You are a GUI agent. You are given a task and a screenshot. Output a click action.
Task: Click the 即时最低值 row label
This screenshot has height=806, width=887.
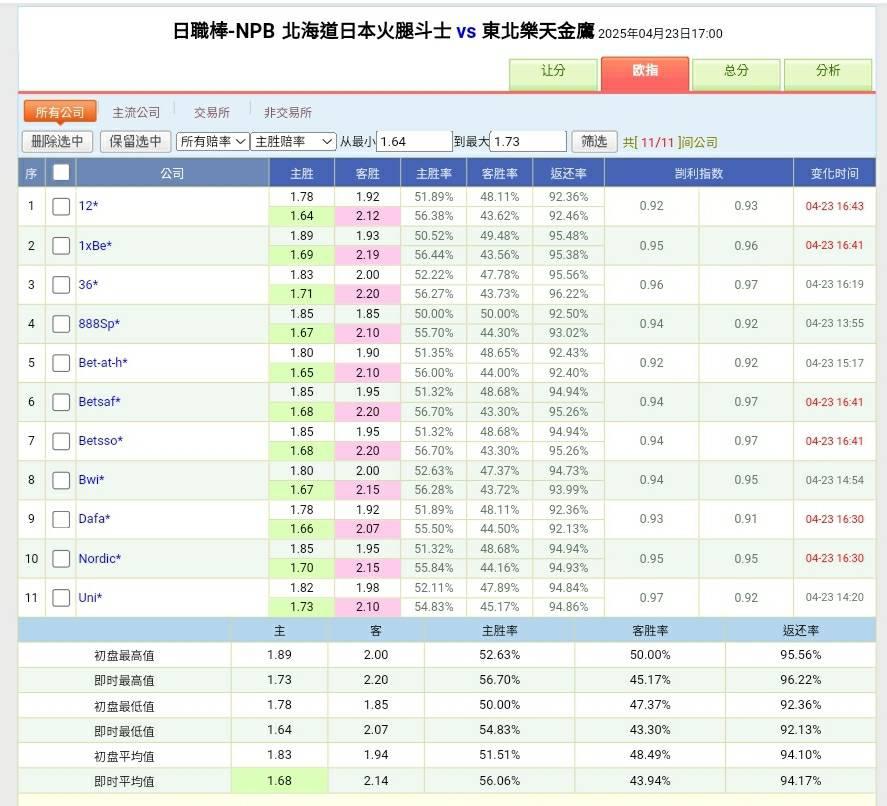pos(124,731)
